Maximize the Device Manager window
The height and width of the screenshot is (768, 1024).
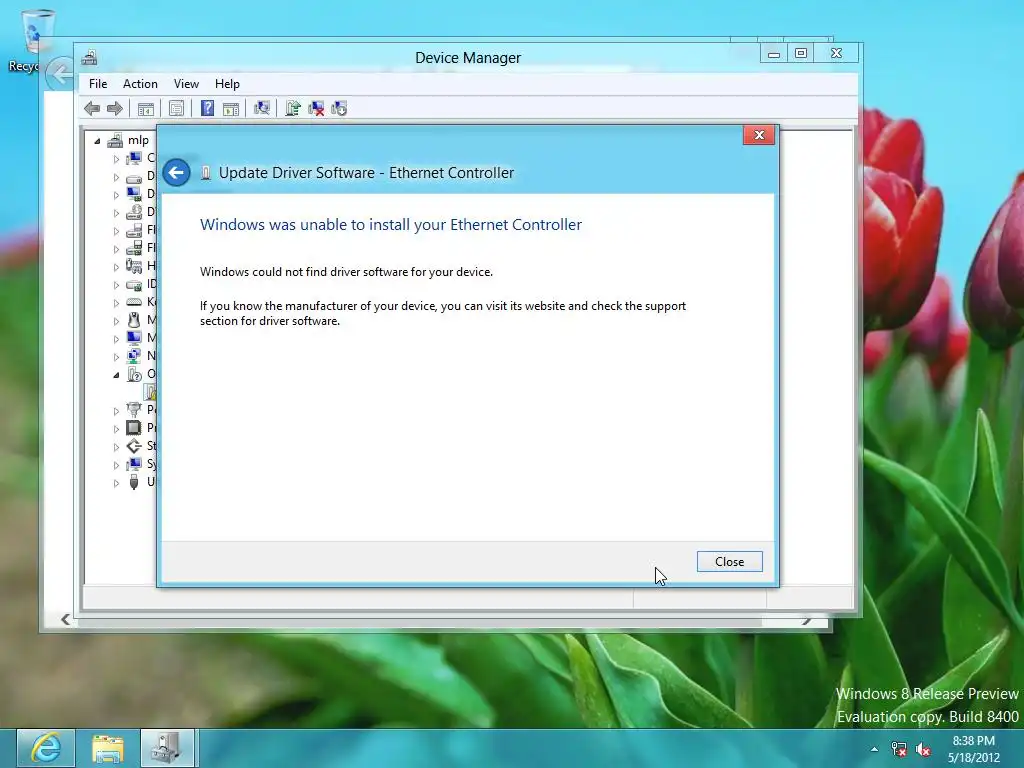(x=801, y=54)
